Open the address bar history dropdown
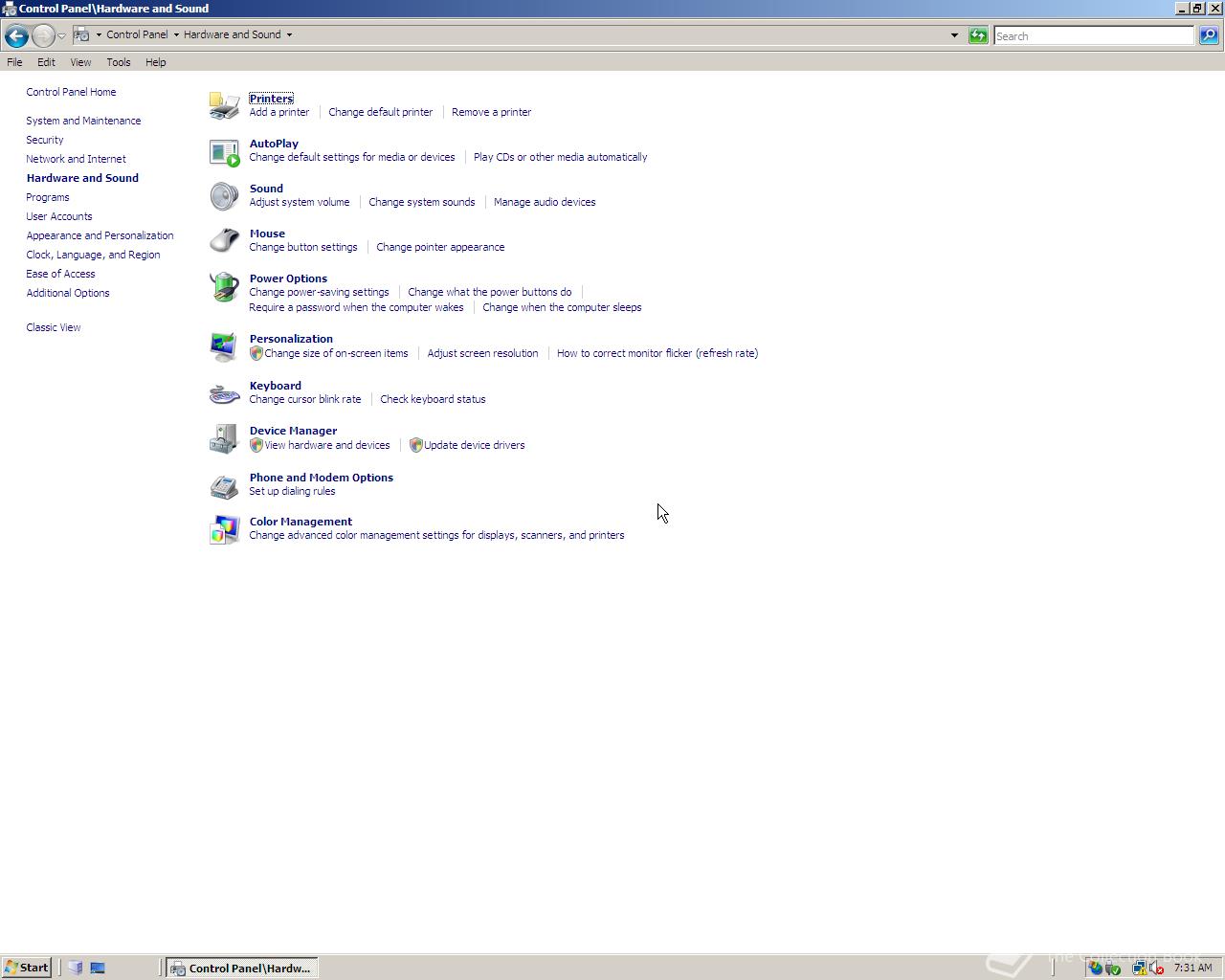The image size is (1225, 980). [954, 35]
